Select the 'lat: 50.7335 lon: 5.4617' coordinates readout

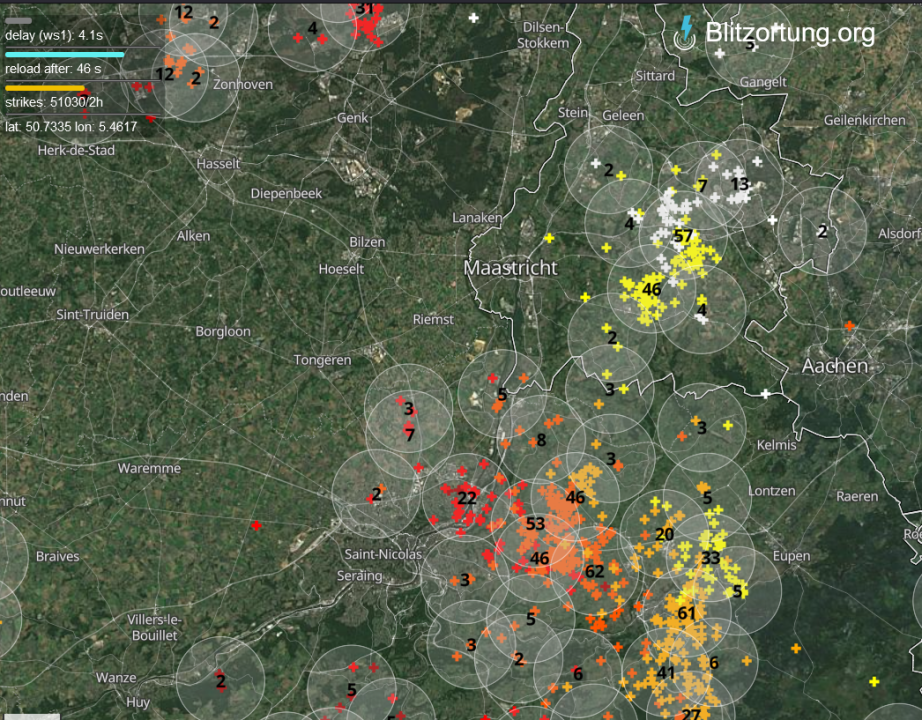coord(71,126)
